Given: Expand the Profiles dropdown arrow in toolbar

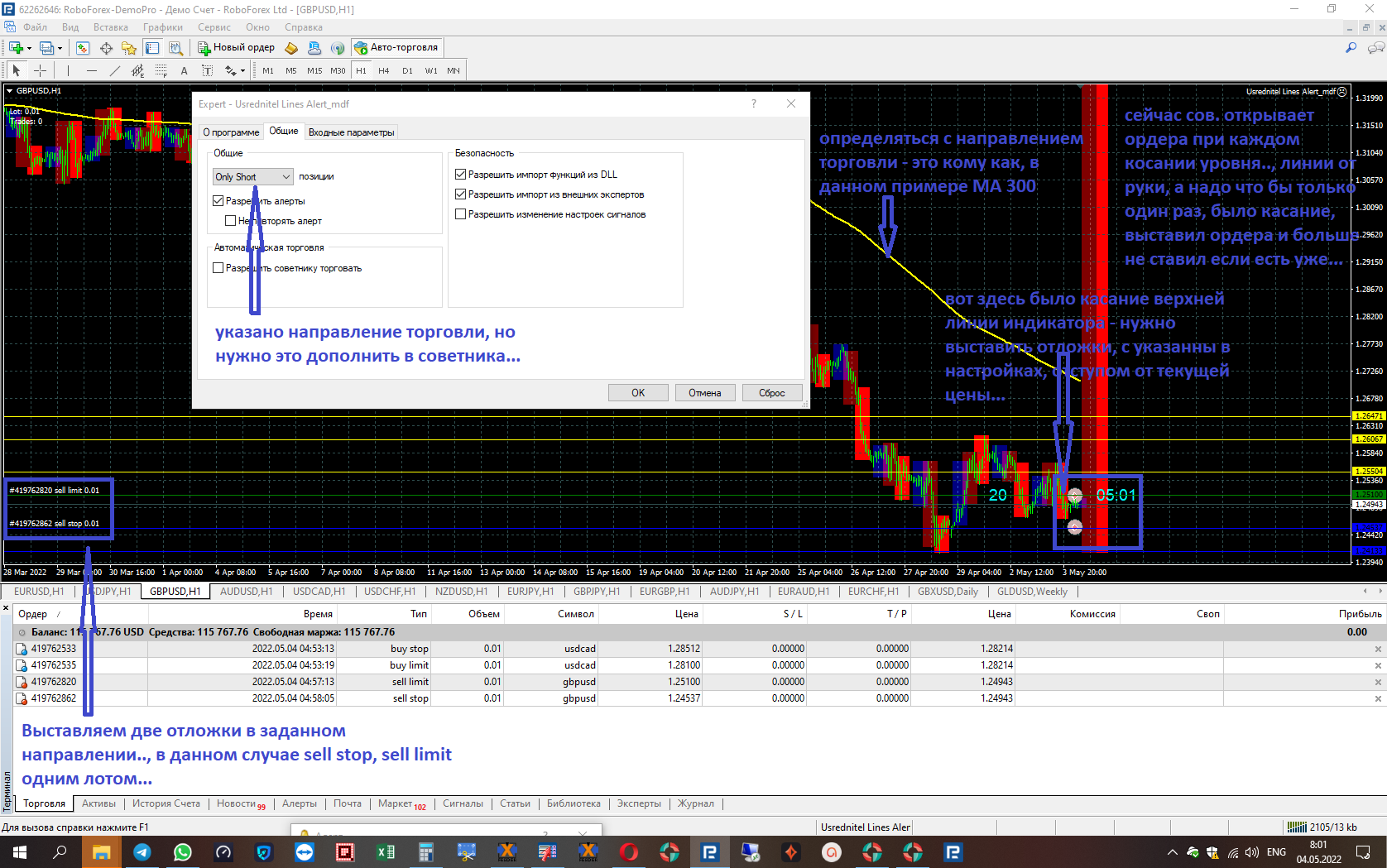Looking at the screenshot, I should pyautogui.click(x=60, y=48).
